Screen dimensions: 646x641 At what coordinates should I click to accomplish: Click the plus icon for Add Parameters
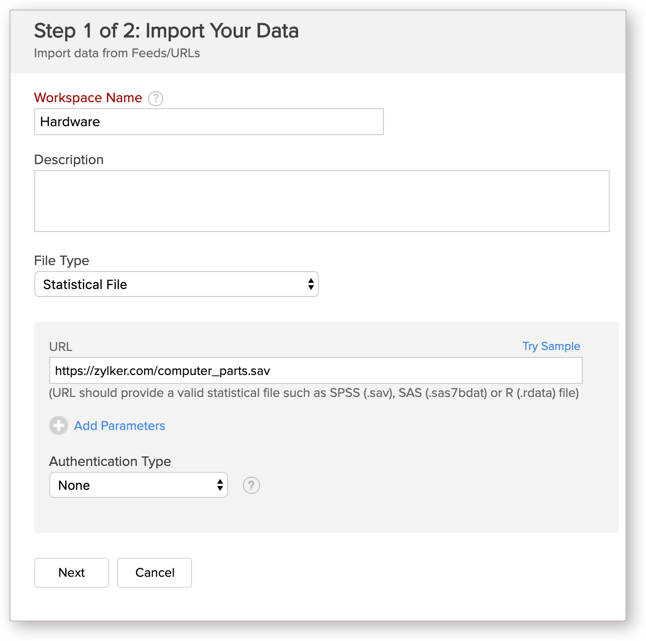pyautogui.click(x=58, y=425)
